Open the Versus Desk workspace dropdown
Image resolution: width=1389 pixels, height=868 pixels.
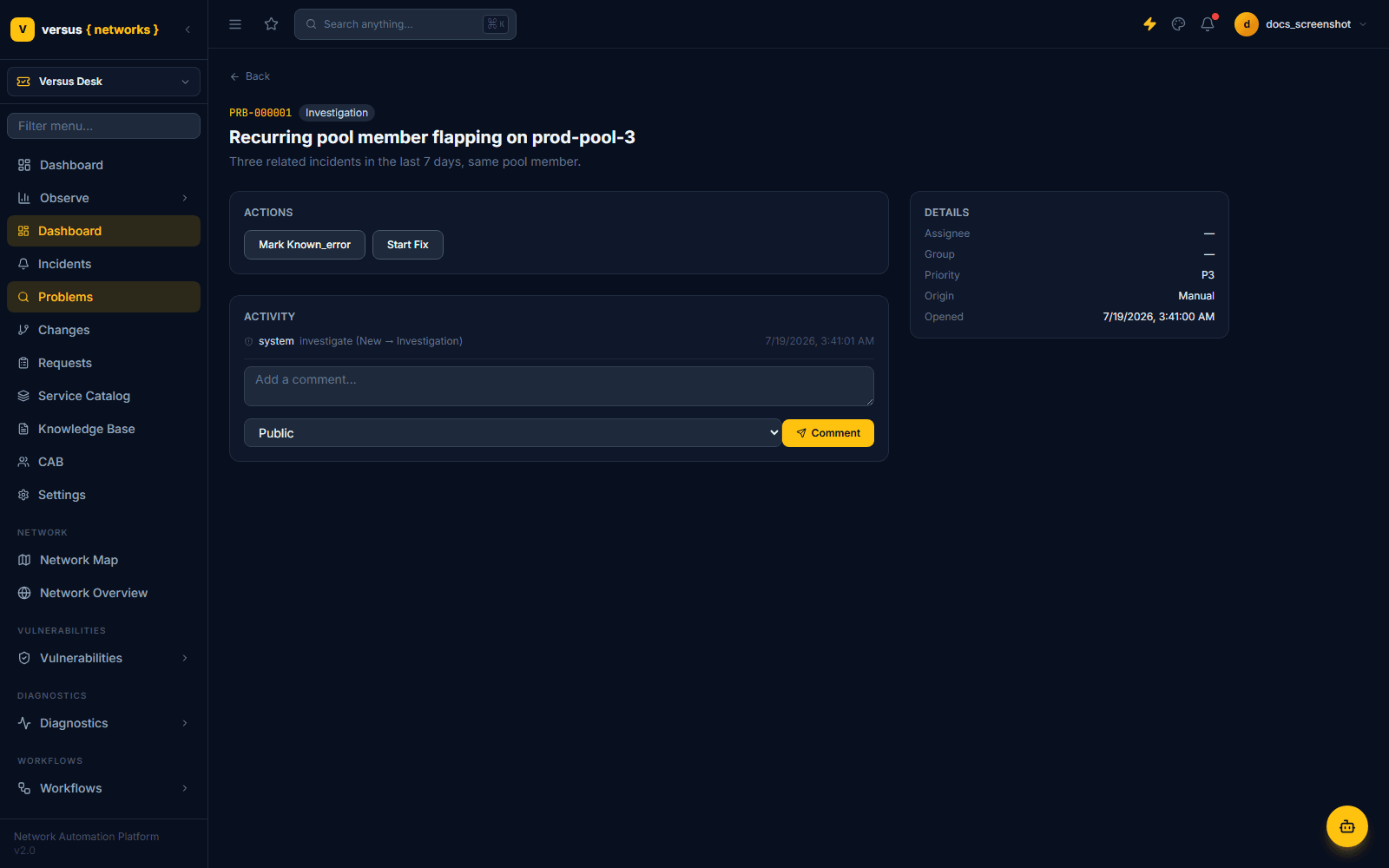(x=103, y=82)
